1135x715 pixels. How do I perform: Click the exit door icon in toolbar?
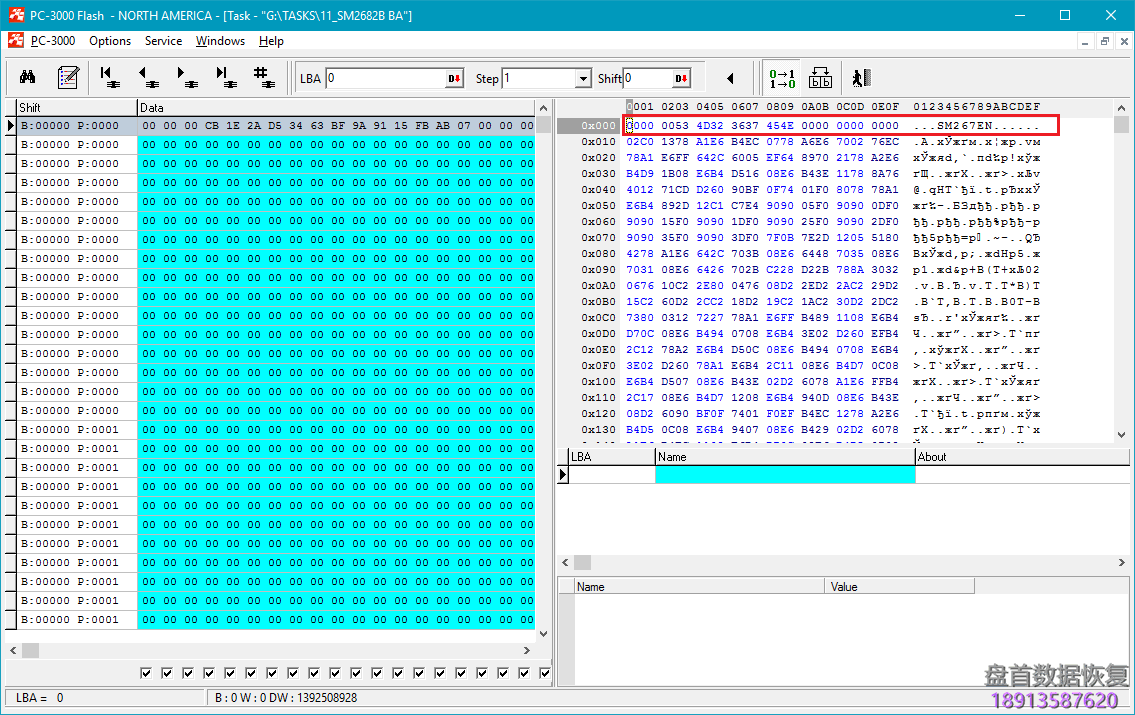(861, 78)
